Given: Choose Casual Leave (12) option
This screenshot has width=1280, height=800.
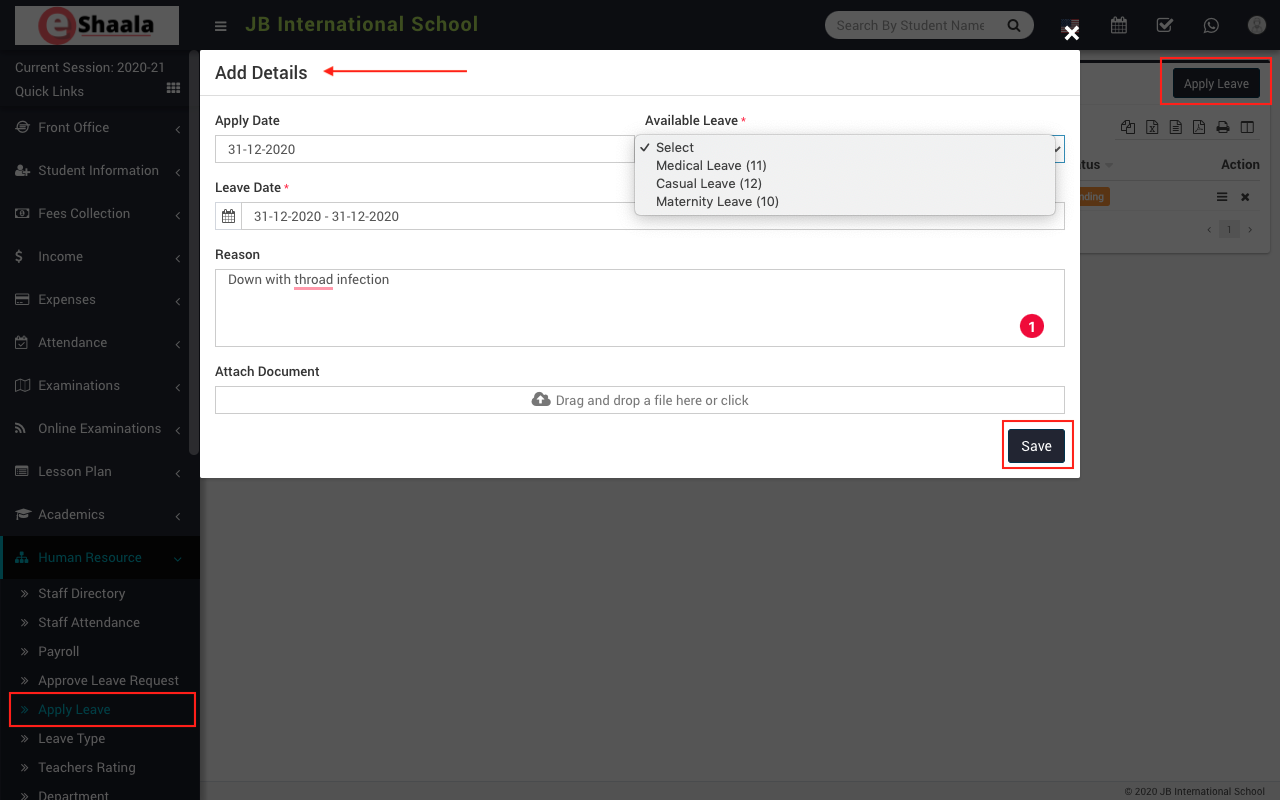Looking at the screenshot, I should pos(708,184).
